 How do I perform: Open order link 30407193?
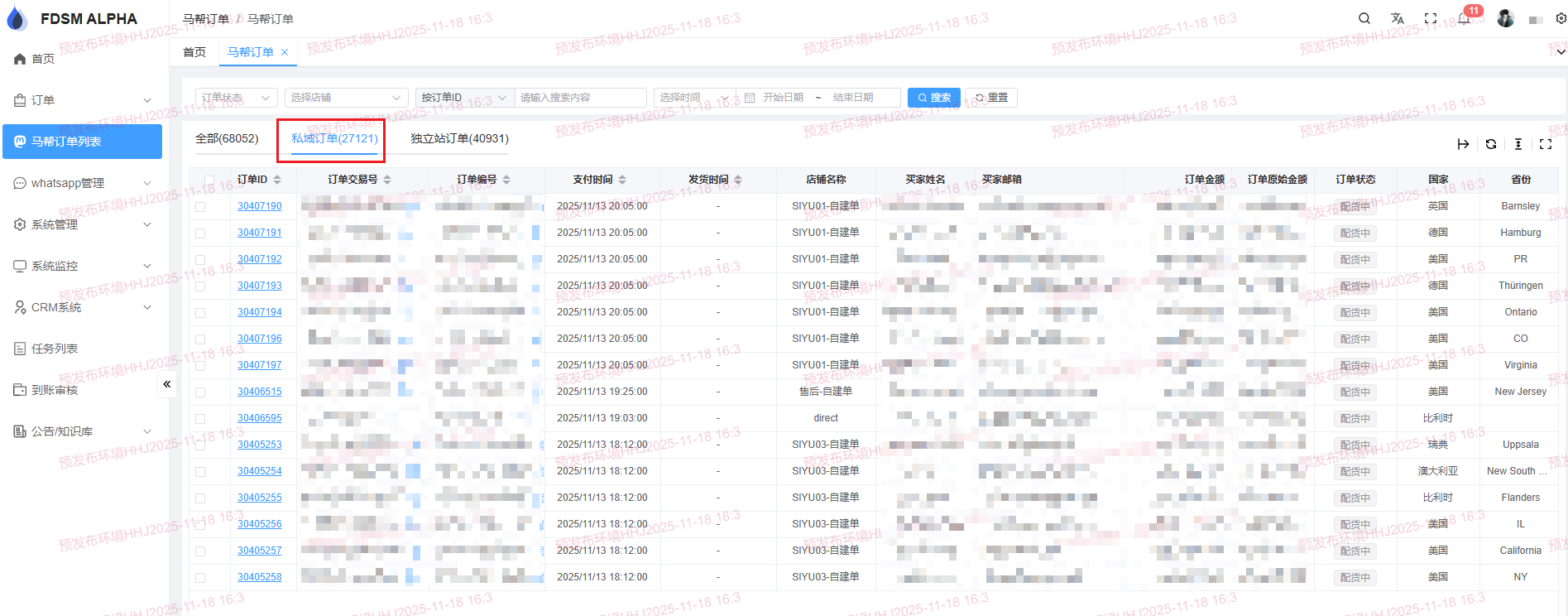tap(259, 286)
